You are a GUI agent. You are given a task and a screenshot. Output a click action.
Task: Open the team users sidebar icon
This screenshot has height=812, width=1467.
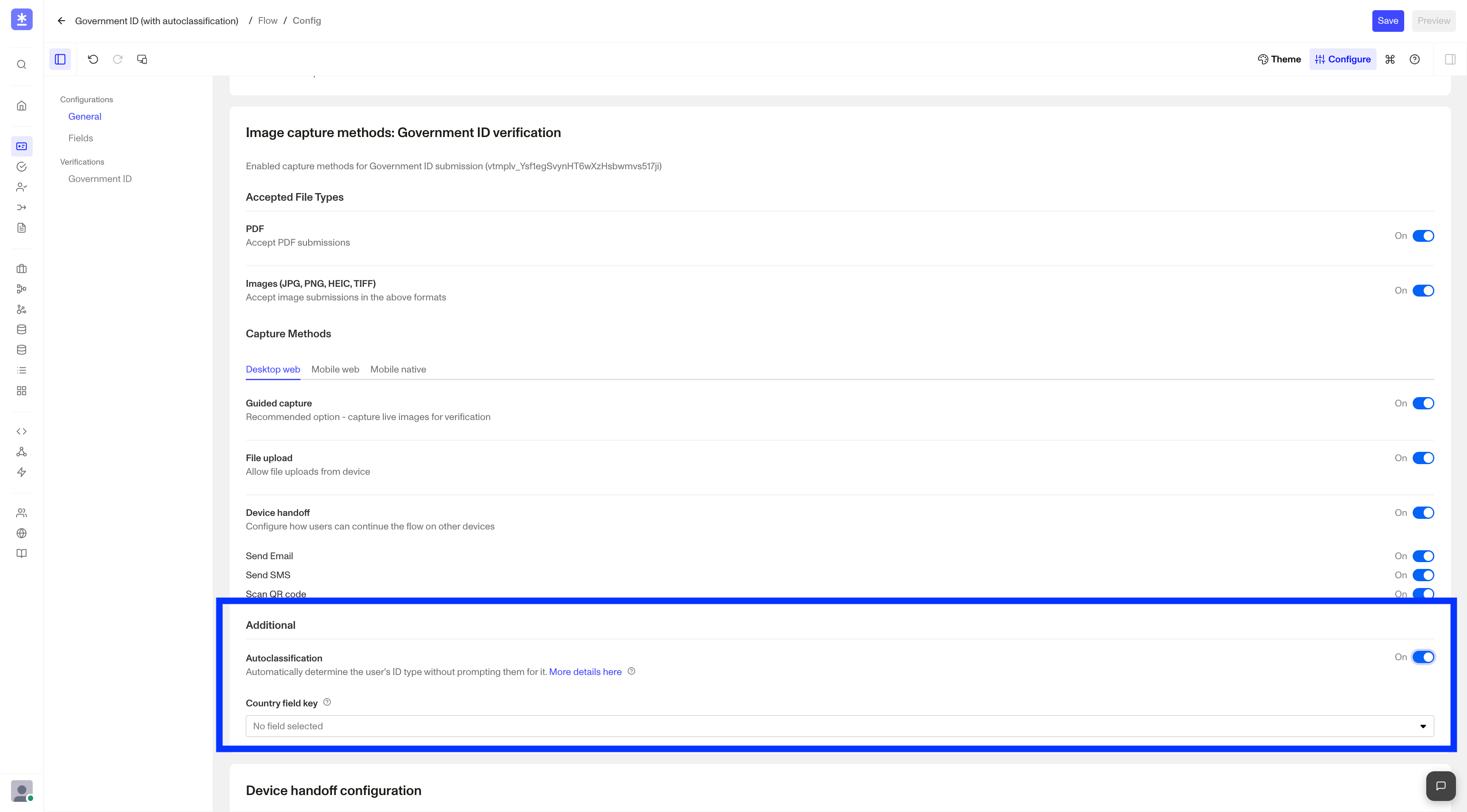(x=22, y=512)
